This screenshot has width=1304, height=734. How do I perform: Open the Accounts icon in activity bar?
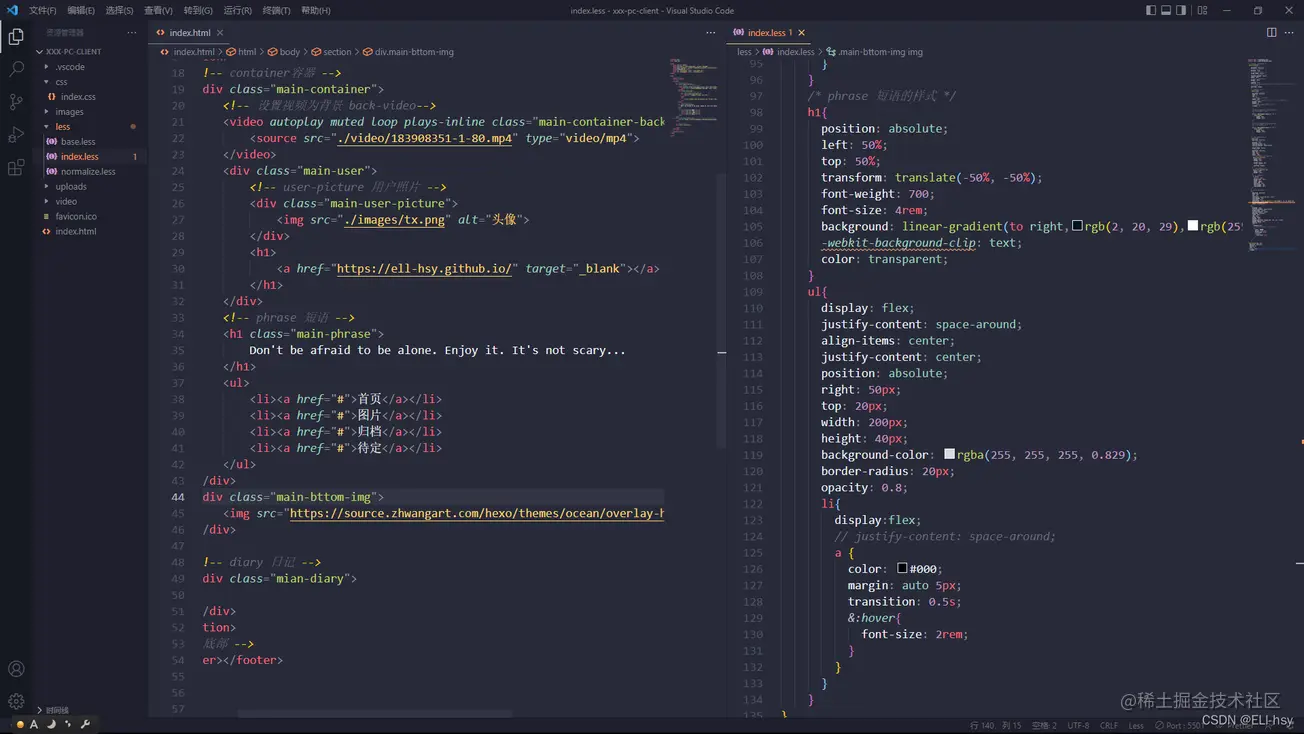point(16,669)
